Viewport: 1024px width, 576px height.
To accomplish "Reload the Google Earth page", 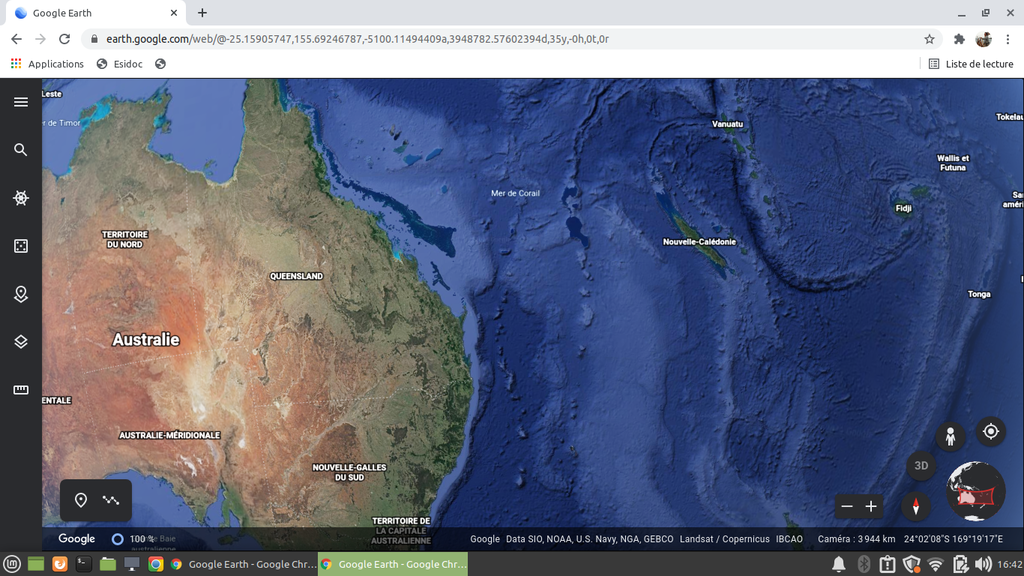I will (x=65, y=39).
